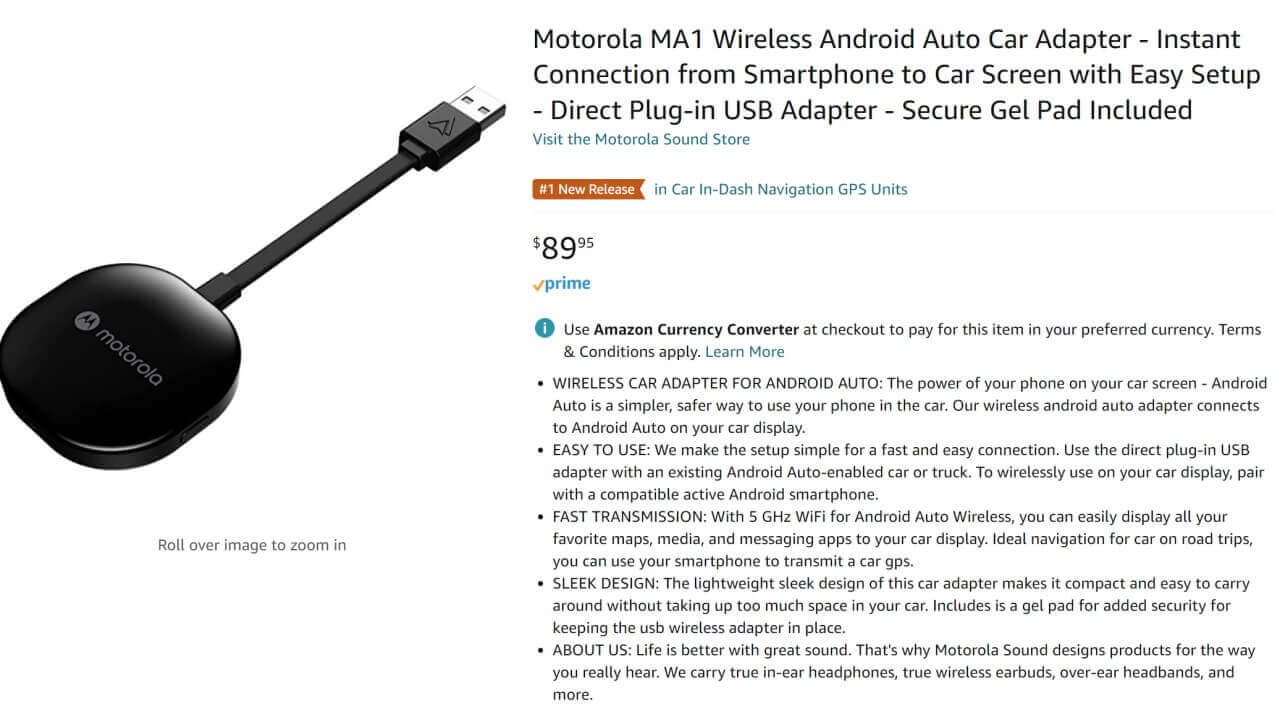This screenshot has height=720, width=1280.
Task: Click the product title heading
Action: tap(880, 74)
